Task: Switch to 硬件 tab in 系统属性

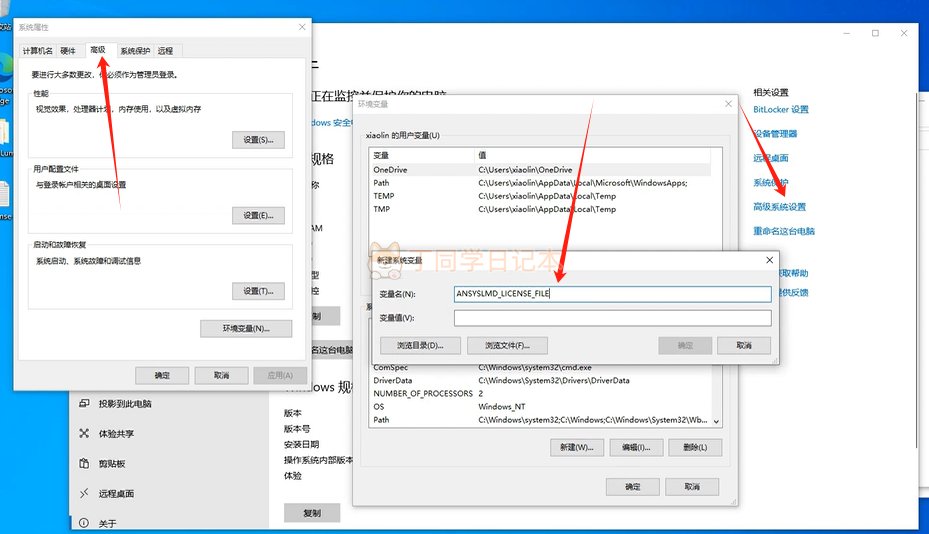Action: 68,51
